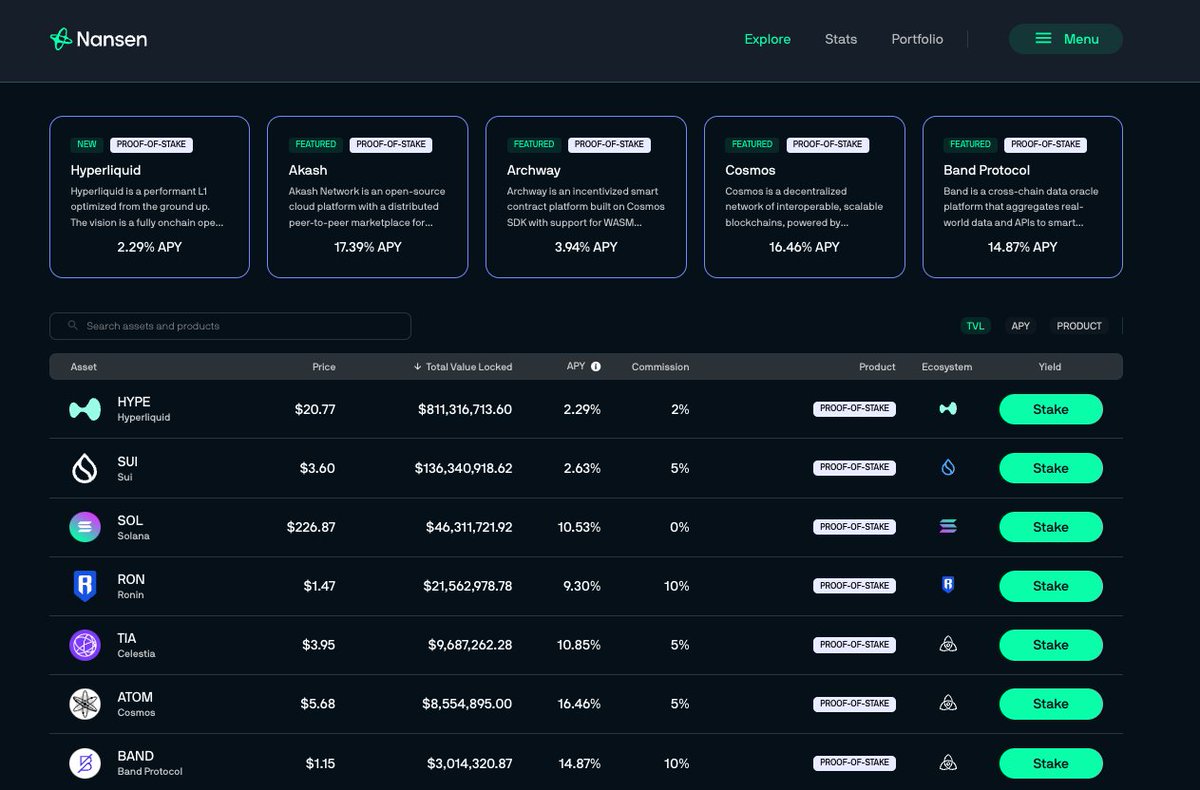Viewport: 1200px width, 790px height.
Task: Click the Nansen logo
Action: pyautogui.click(x=98, y=39)
